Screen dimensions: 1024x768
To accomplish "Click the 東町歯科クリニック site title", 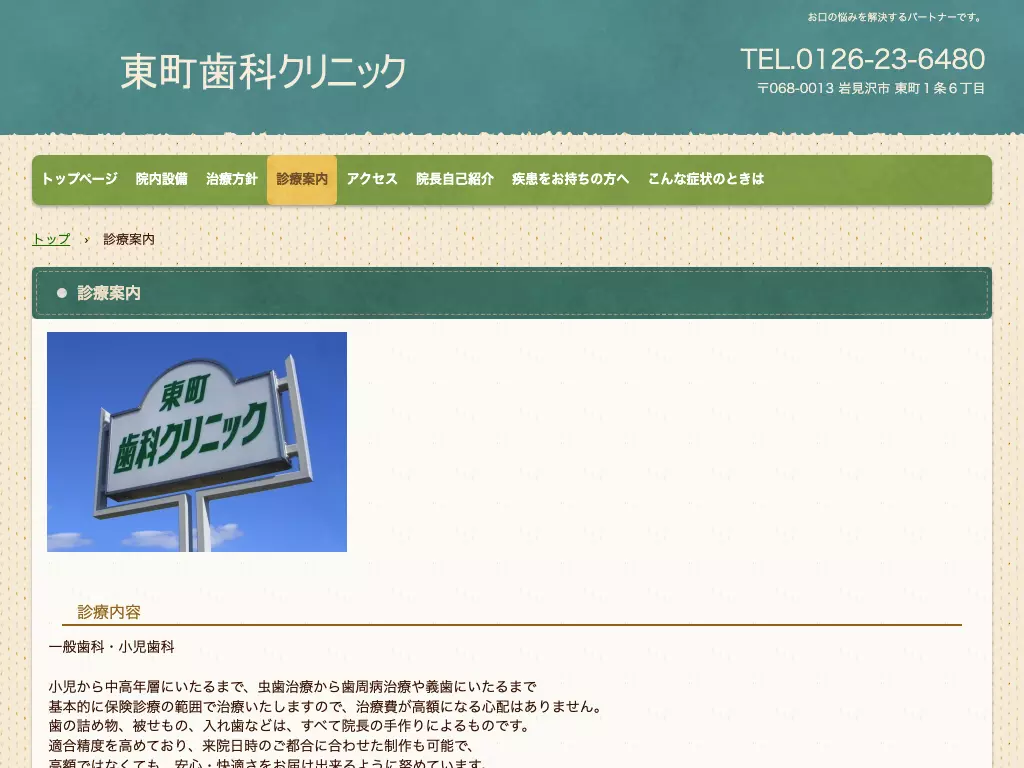I will (263, 71).
